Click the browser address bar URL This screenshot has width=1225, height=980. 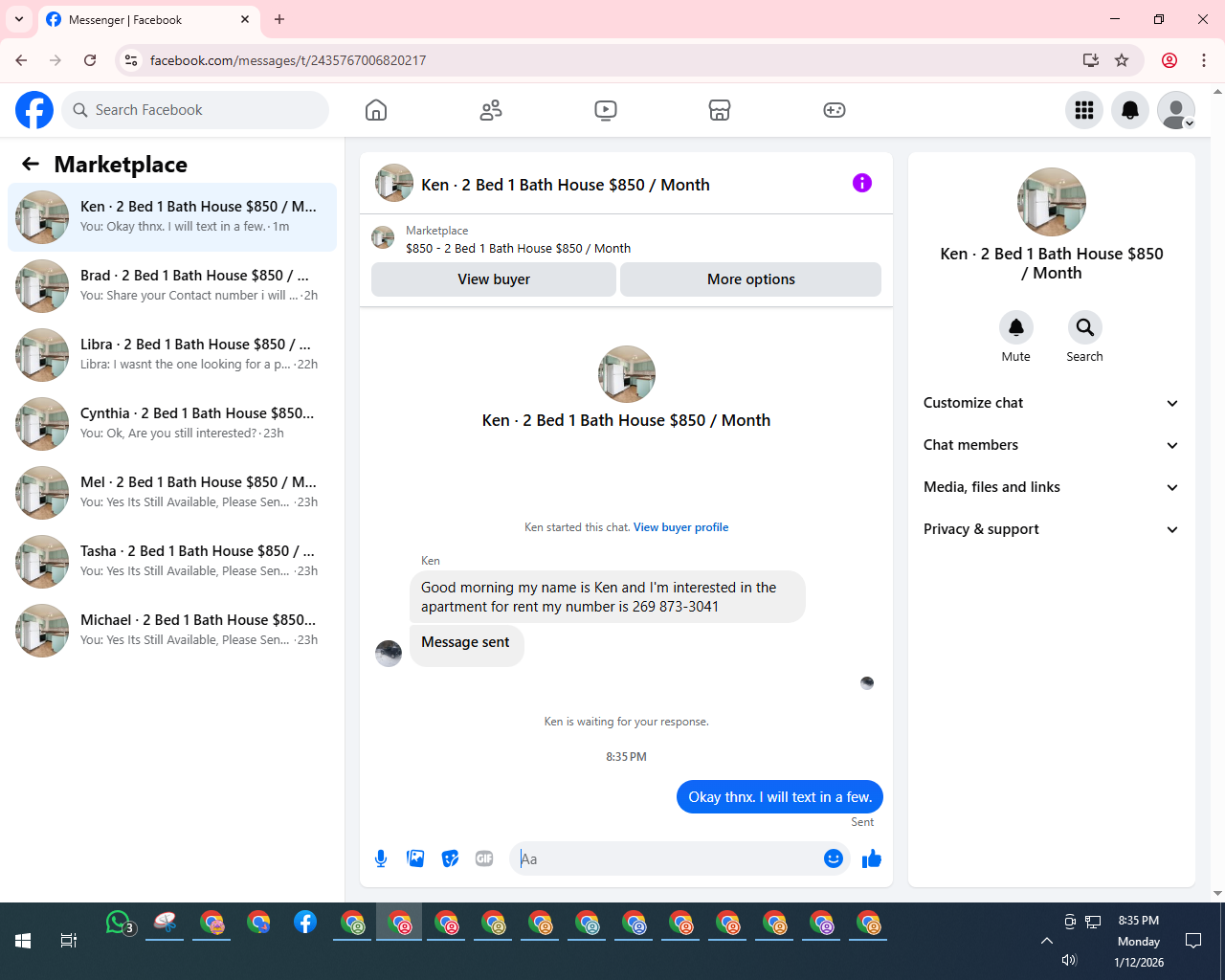(x=288, y=60)
